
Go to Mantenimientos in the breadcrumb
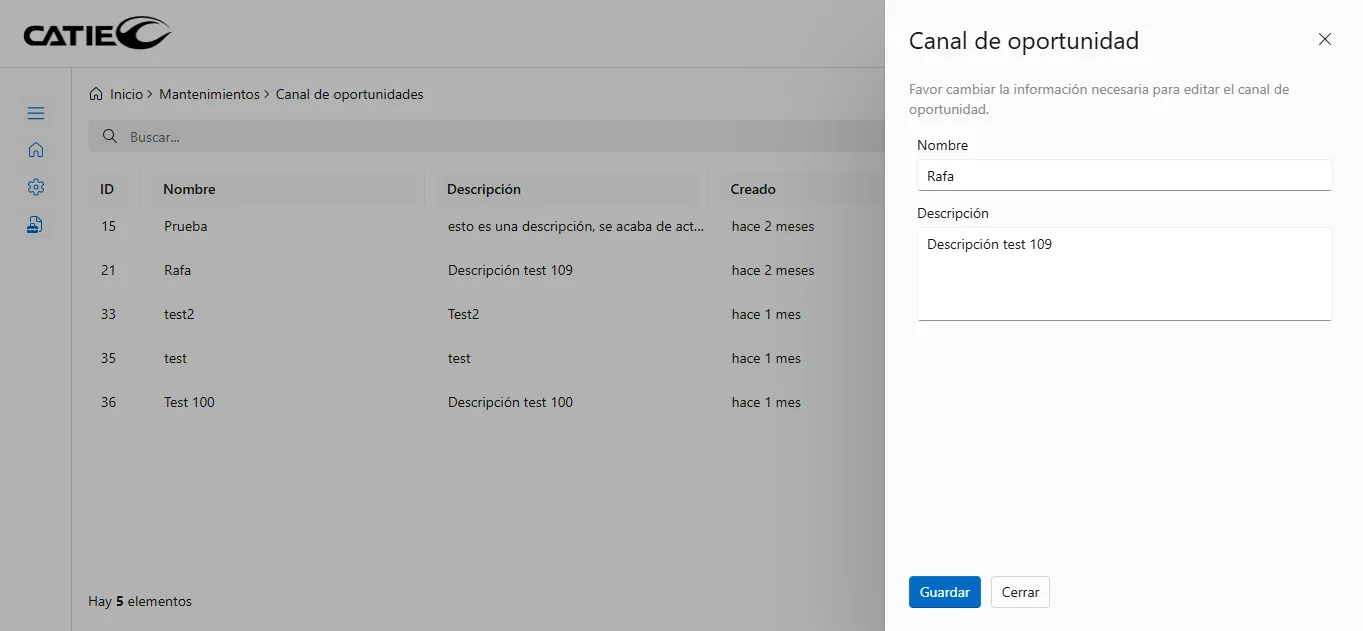209,94
